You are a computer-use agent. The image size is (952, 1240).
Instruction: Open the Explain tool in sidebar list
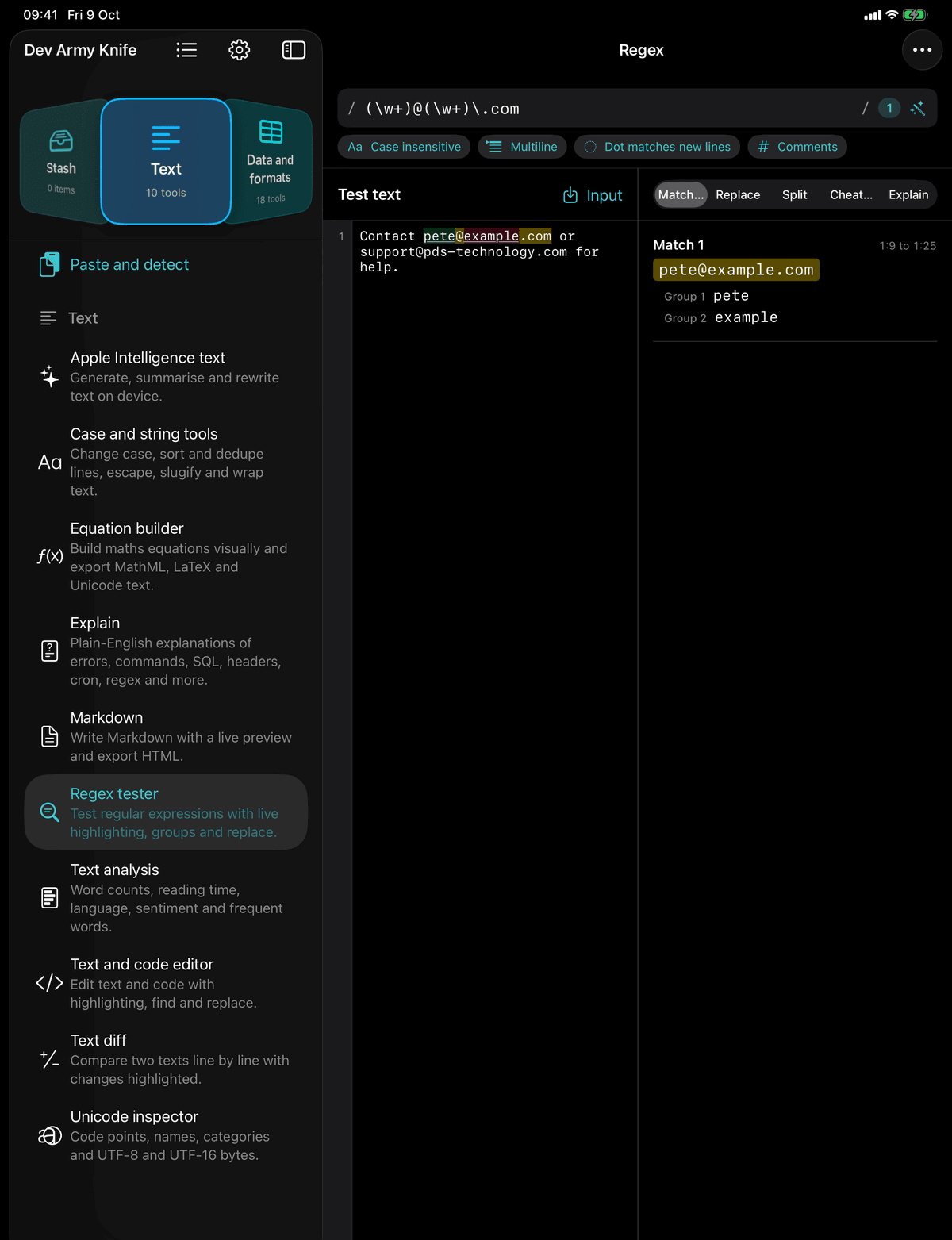166,651
